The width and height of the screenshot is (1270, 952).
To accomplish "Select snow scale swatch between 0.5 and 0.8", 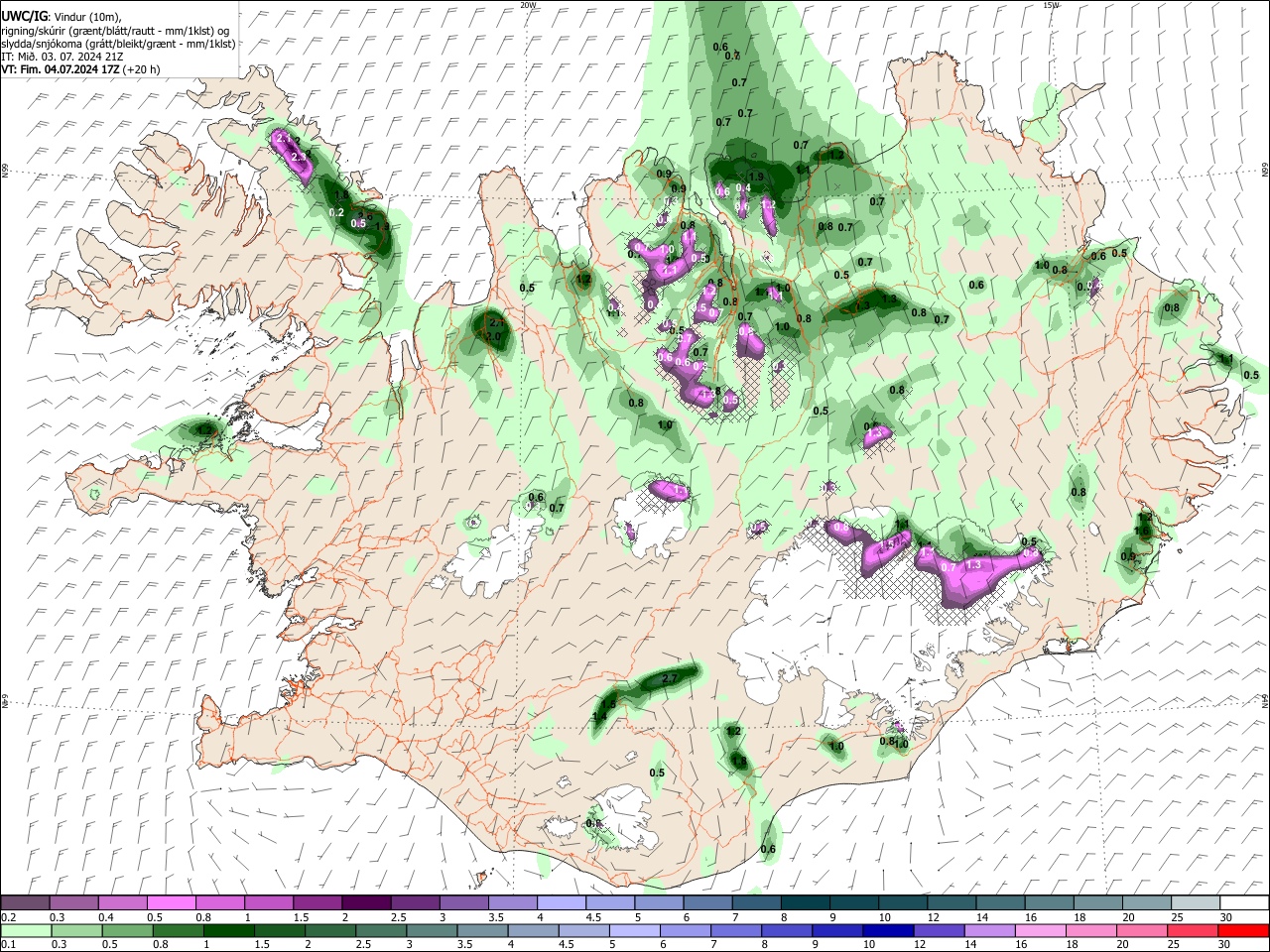I will coord(171,903).
